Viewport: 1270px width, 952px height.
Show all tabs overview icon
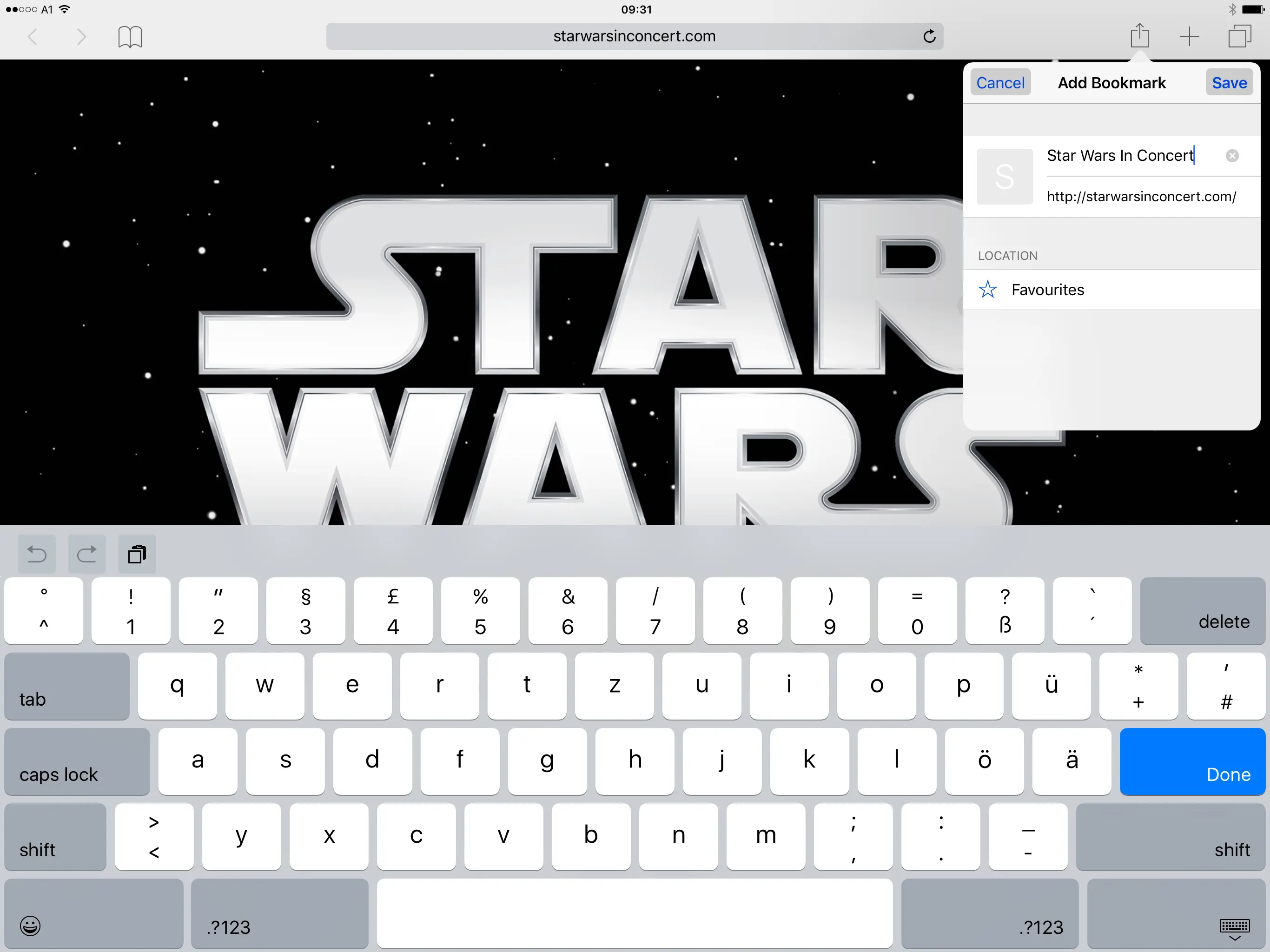1239,37
